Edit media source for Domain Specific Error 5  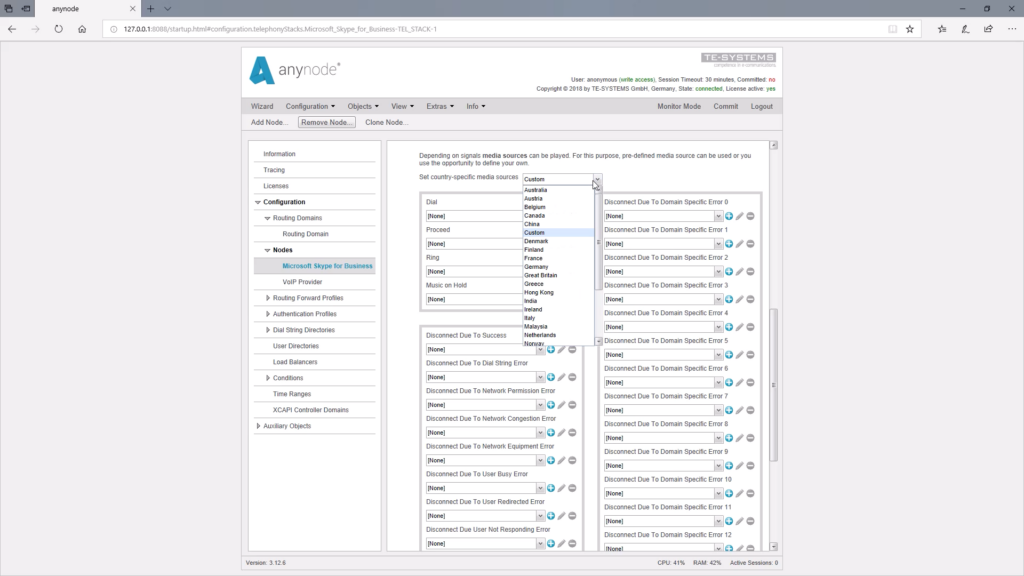click(740, 355)
